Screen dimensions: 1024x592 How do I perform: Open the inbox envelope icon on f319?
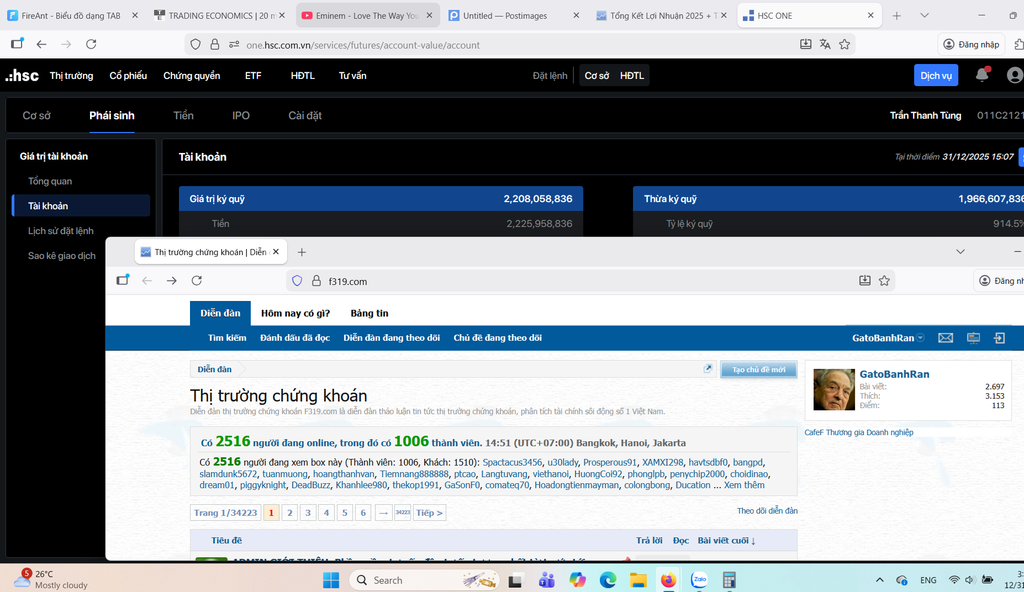tap(945, 338)
